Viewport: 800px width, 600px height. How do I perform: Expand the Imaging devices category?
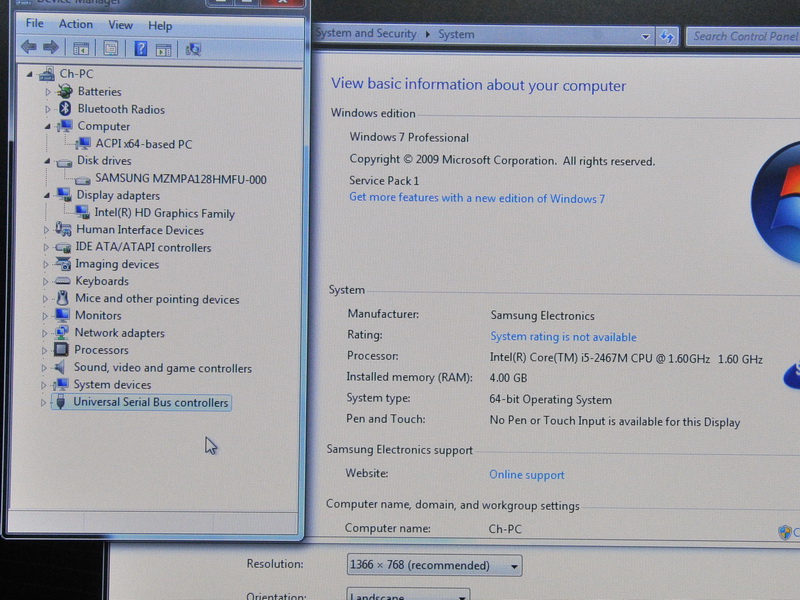45,265
